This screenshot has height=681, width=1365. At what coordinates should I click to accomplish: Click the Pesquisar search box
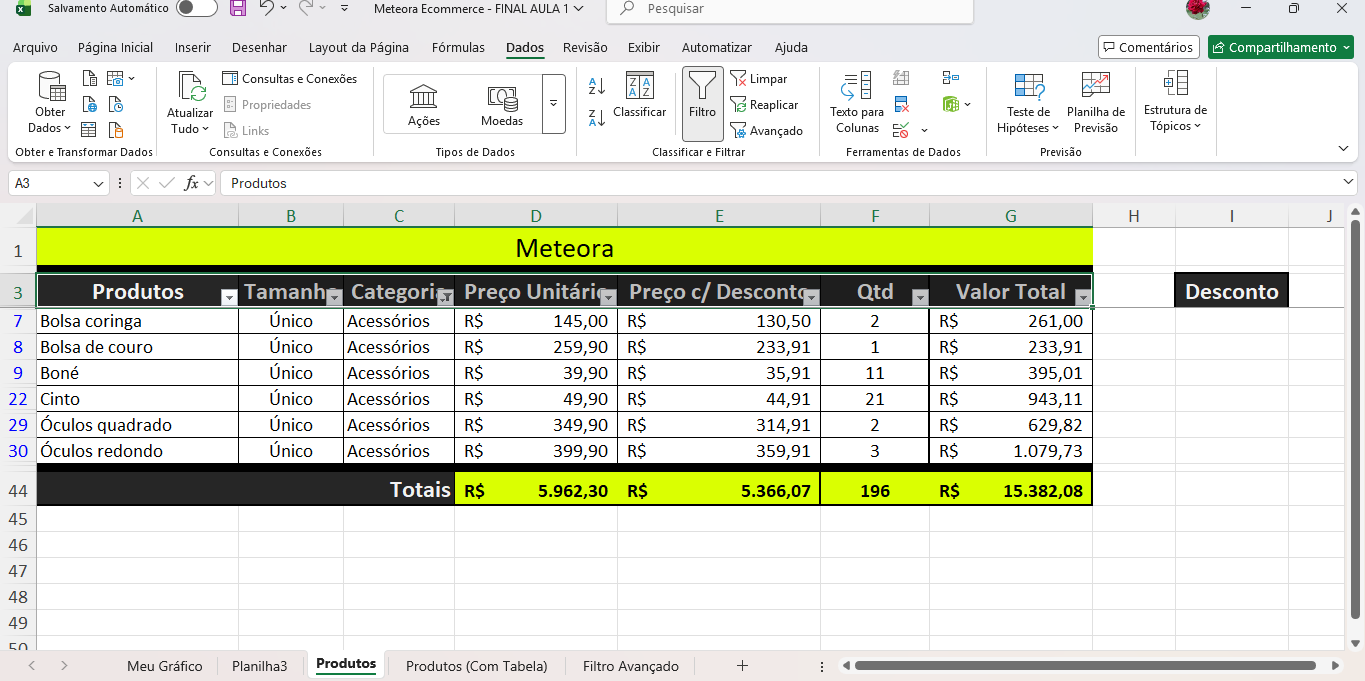[x=790, y=9]
